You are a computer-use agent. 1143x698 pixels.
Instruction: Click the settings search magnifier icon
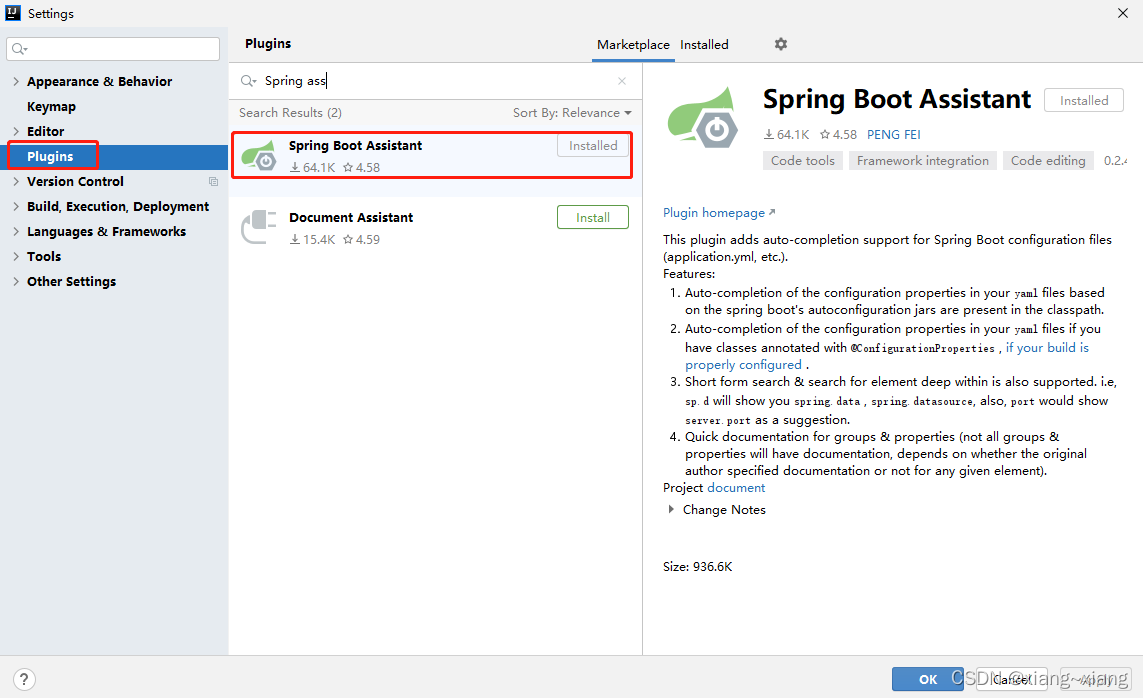pyautogui.click(x=20, y=49)
